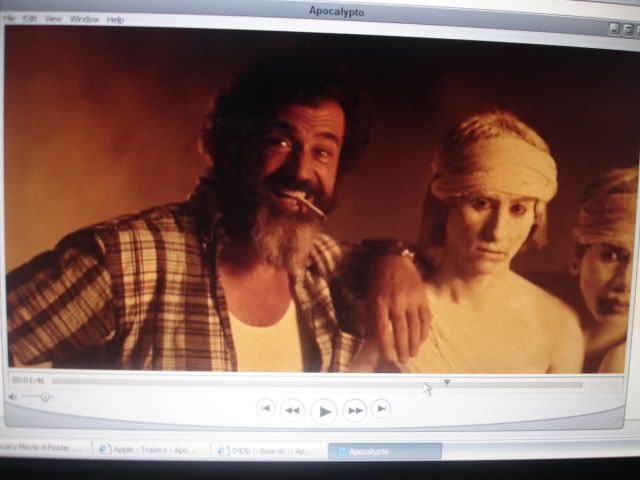
Task: Click the fast forward button
Action: click(x=355, y=410)
